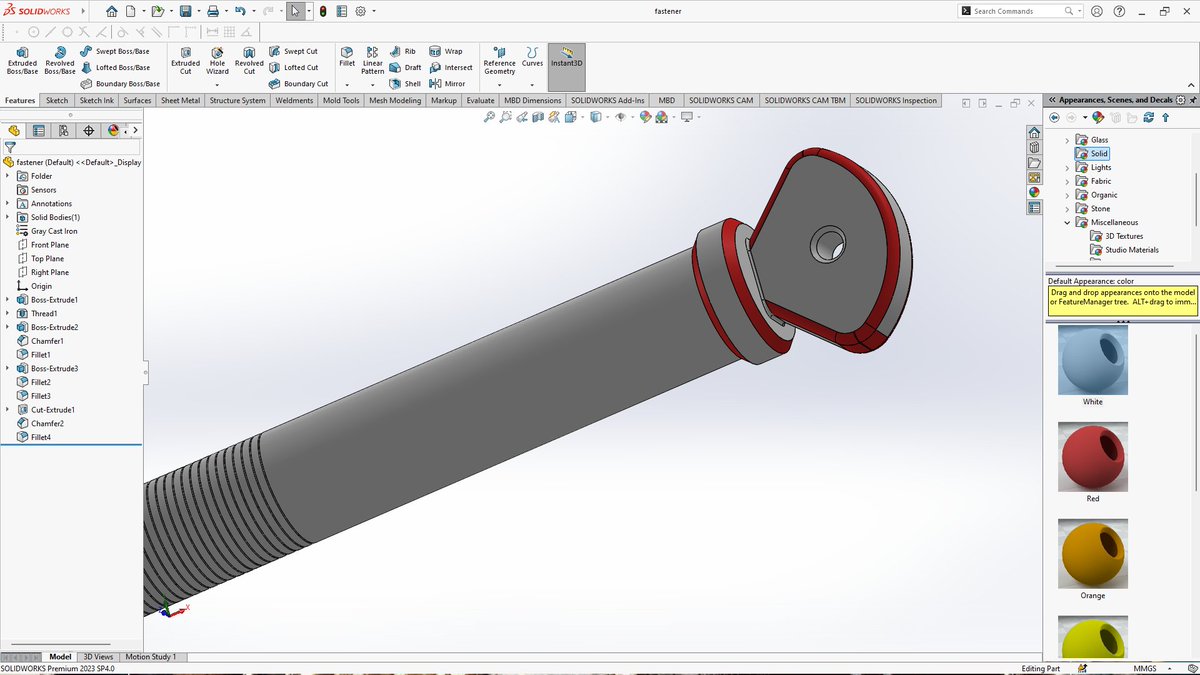Screen dimensions: 1200x675
Task: Select the Front Plane
Action: pos(42,244)
